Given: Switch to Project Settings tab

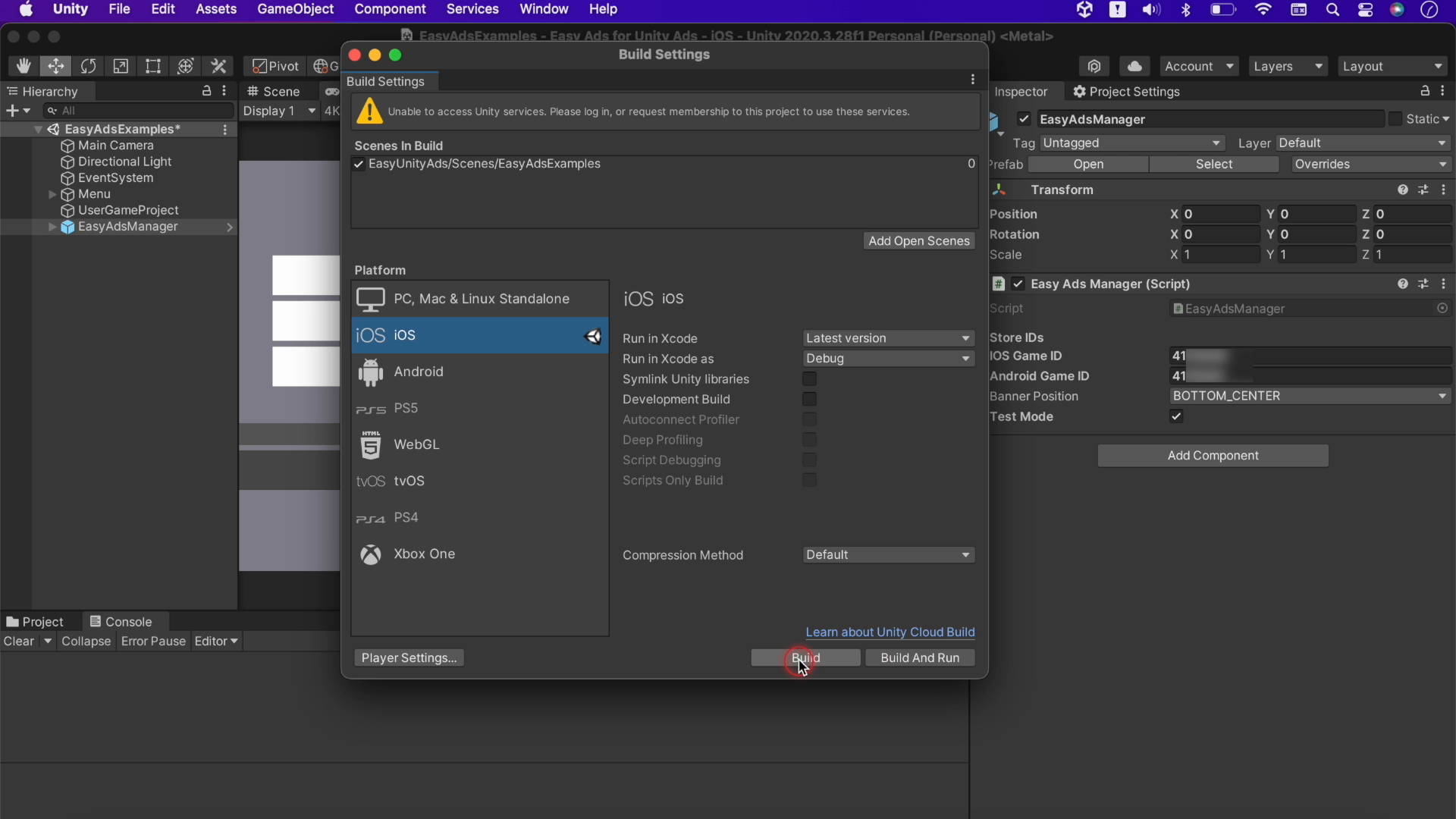Looking at the screenshot, I should (1126, 92).
